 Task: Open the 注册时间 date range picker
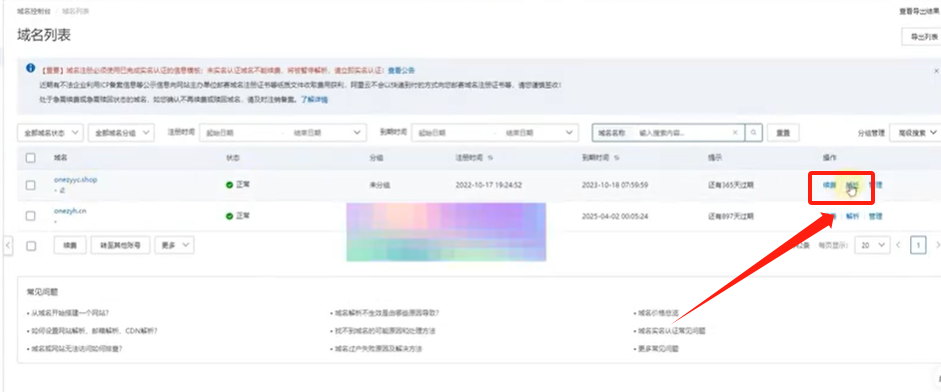click(x=282, y=133)
